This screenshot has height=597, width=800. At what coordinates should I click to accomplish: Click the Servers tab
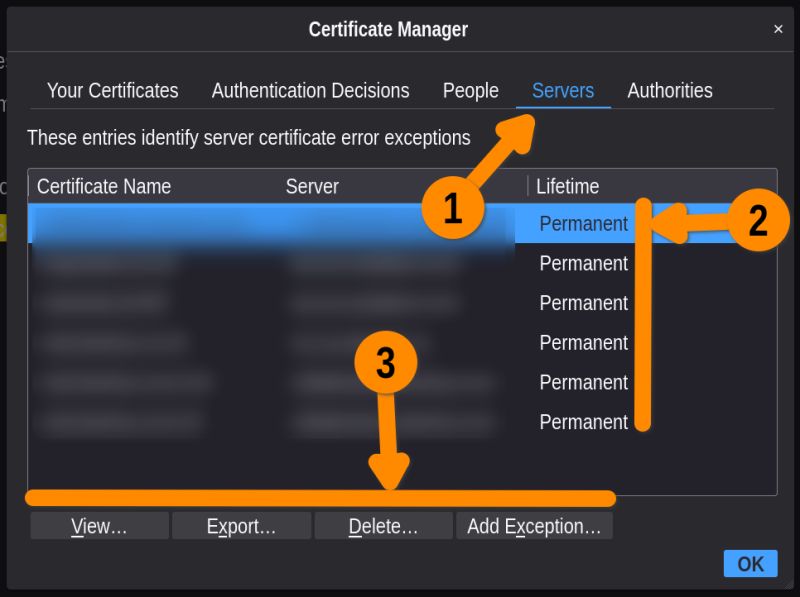point(562,91)
